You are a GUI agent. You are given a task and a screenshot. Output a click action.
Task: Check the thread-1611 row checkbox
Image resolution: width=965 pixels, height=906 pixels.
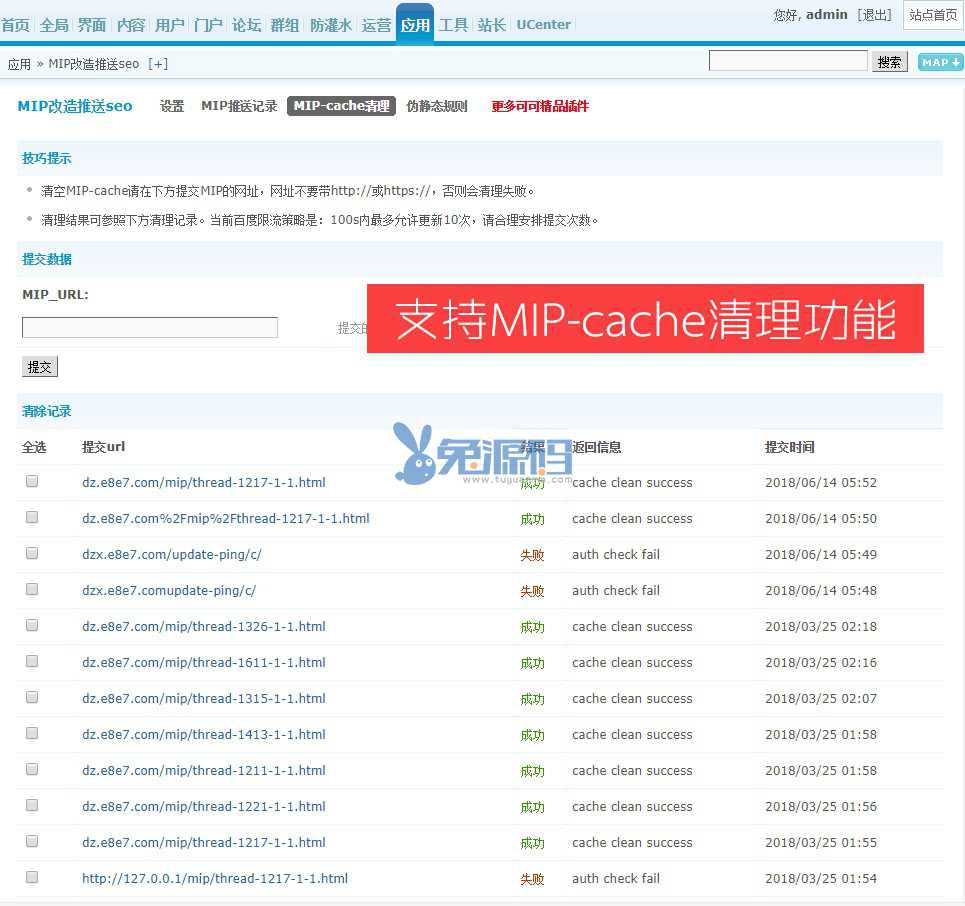coord(32,661)
